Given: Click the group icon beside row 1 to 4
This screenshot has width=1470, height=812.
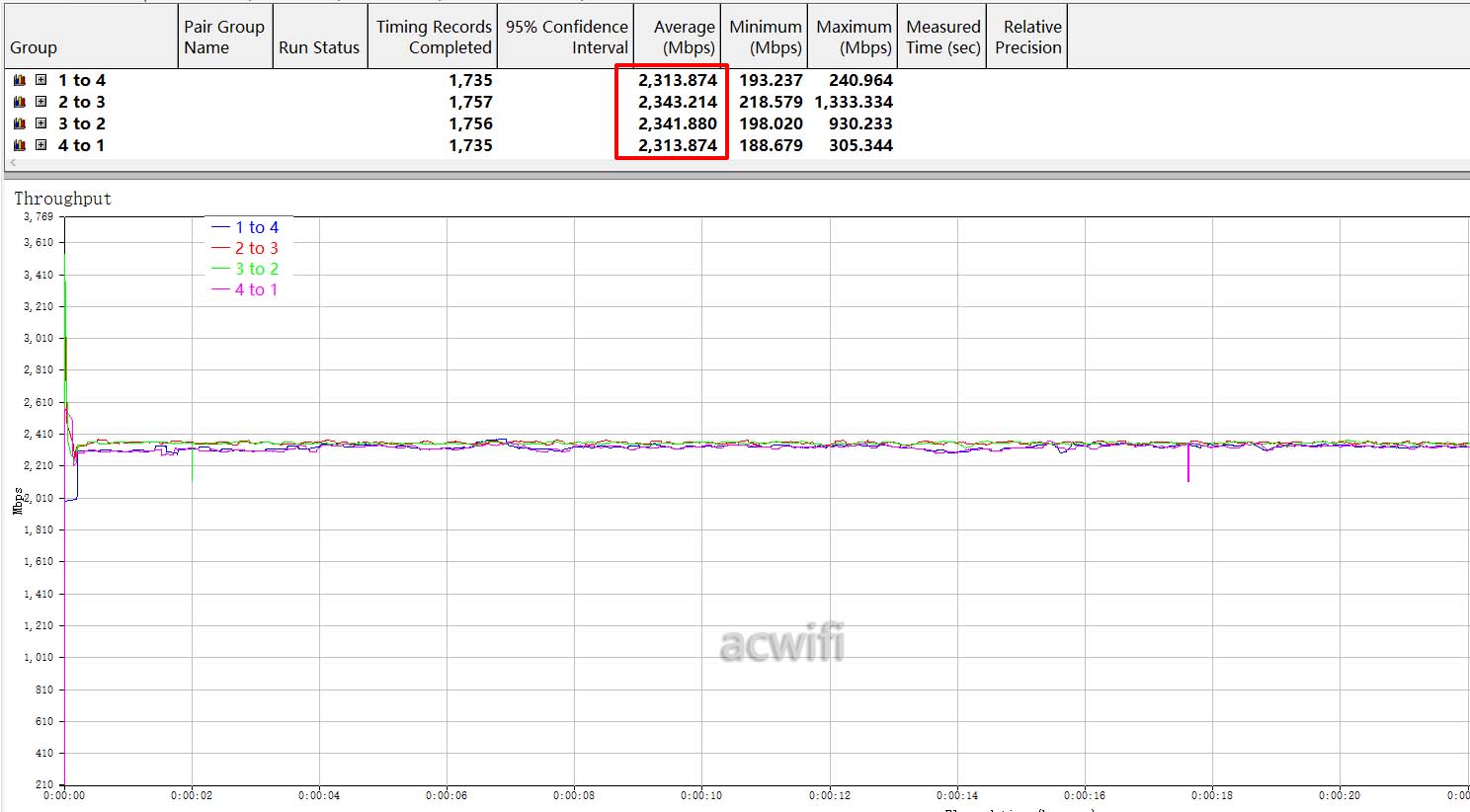Looking at the screenshot, I should click(x=19, y=81).
